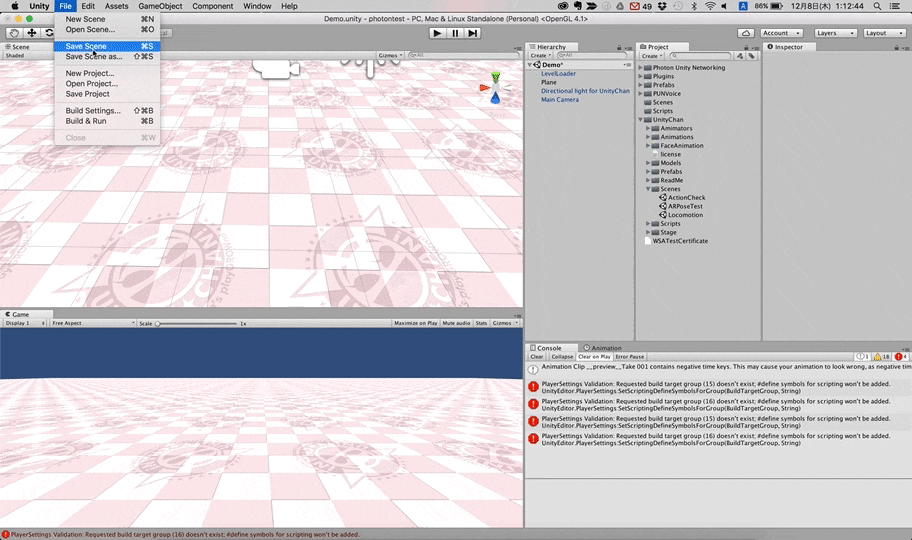Switch to the Animation tab
Image resolution: width=912 pixels, height=540 pixels.
click(x=602, y=348)
